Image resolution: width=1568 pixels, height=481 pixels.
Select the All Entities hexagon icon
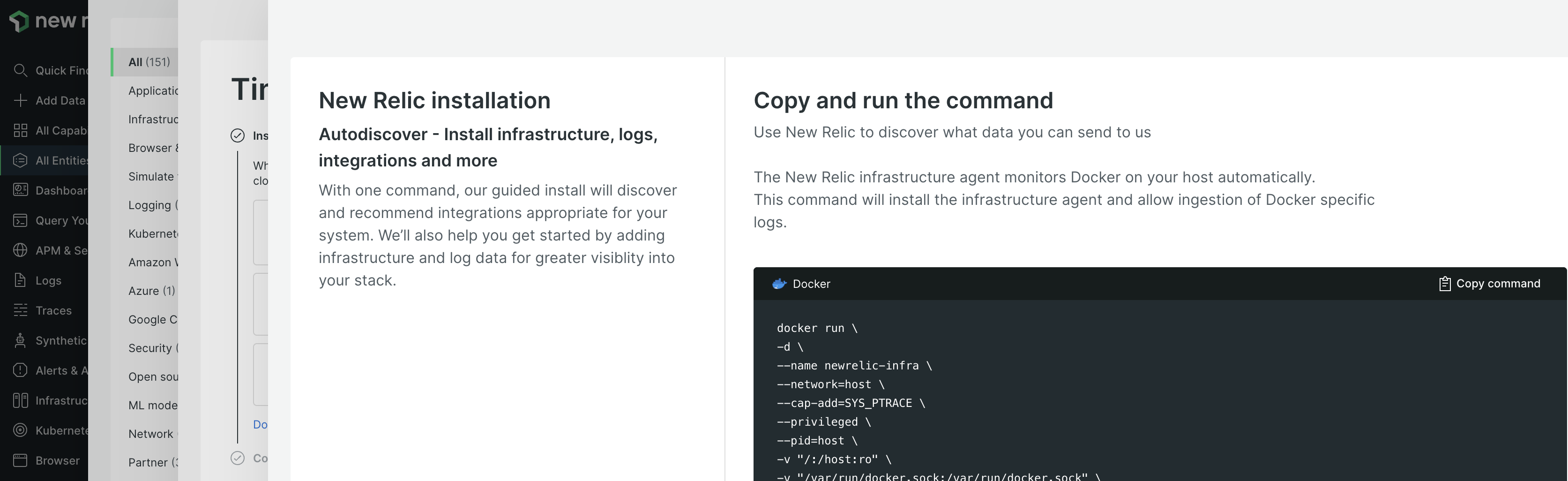[20, 161]
